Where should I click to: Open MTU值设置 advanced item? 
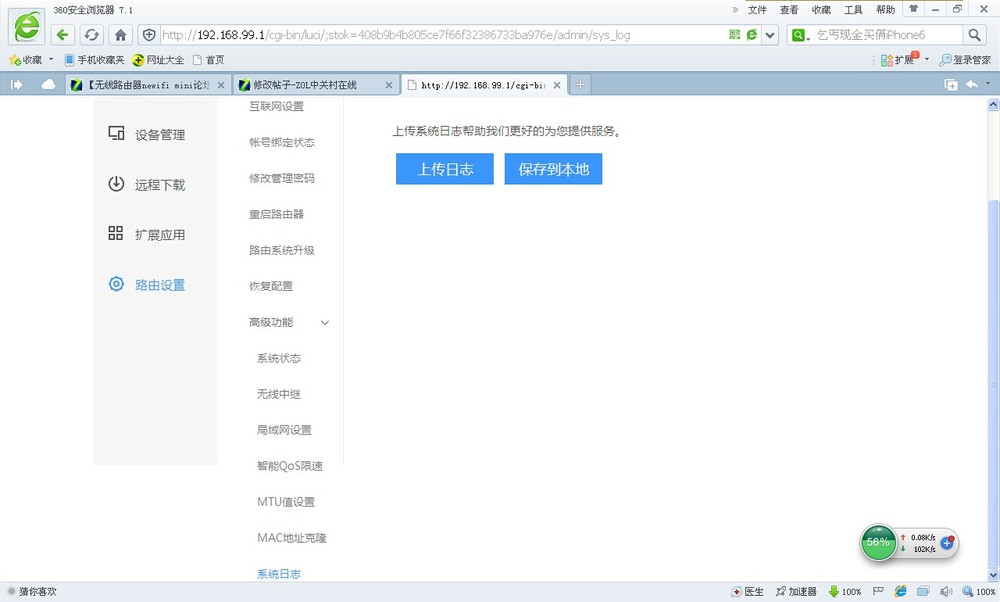[286, 502]
